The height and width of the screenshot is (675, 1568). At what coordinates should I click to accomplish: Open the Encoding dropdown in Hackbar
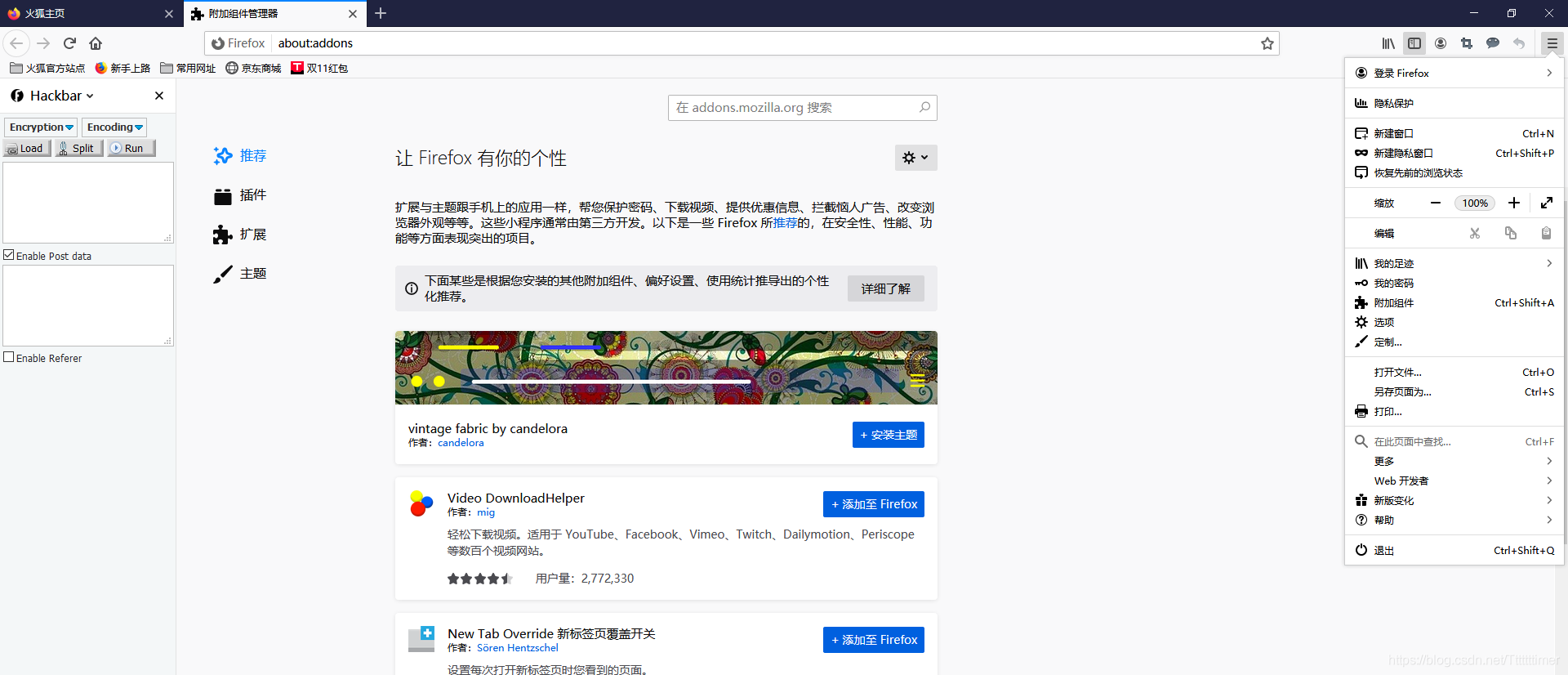(115, 127)
